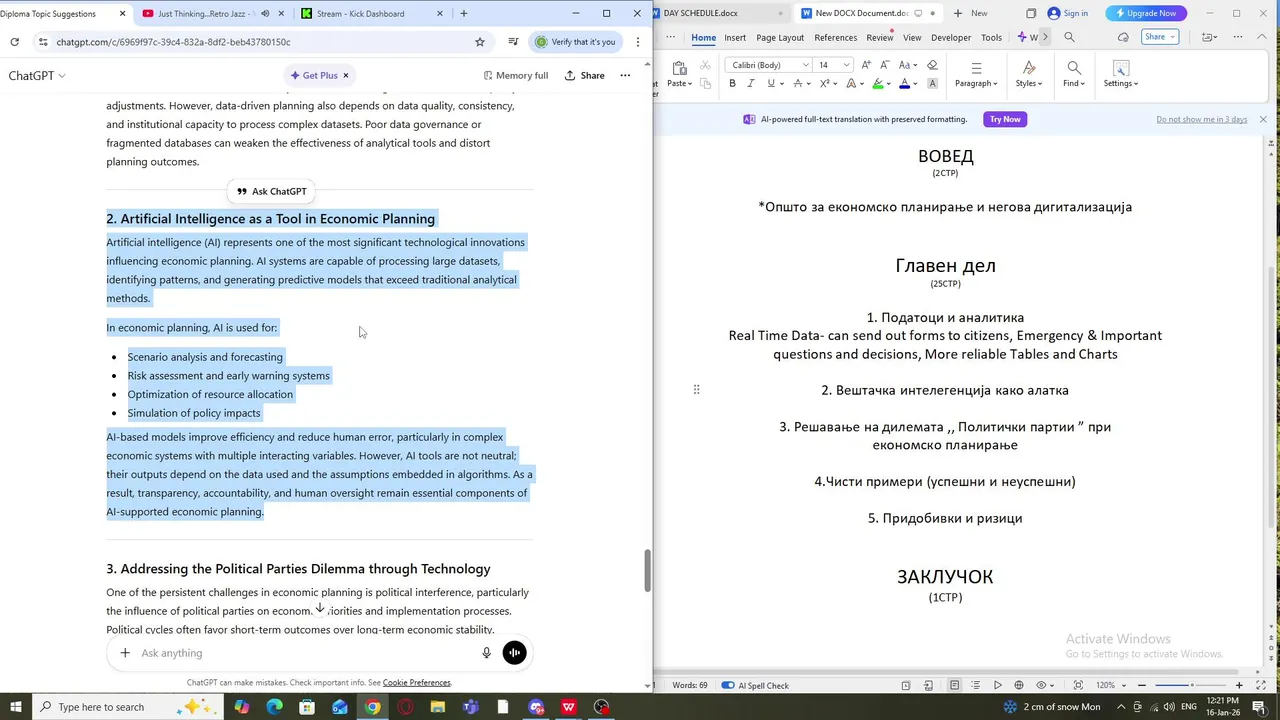Open the Calibri (Body) font dropdown
This screenshot has height=720, width=1280.
click(x=769, y=65)
